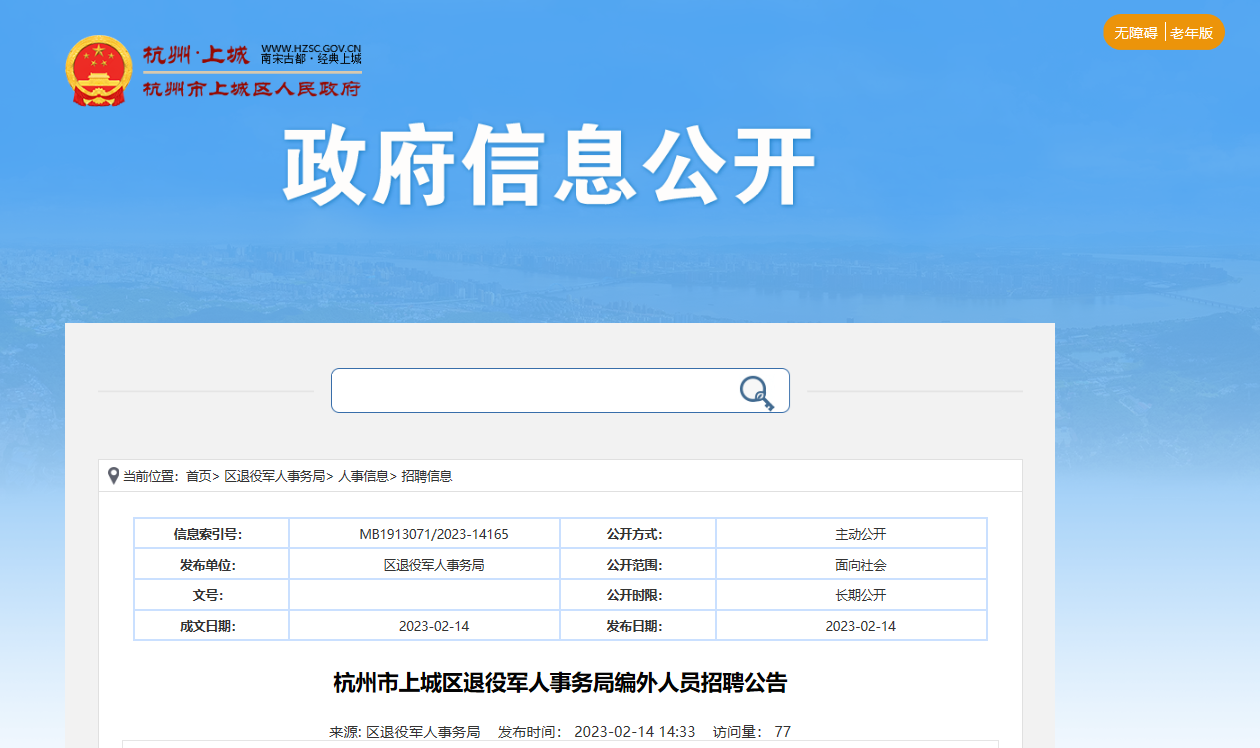The height and width of the screenshot is (748, 1260).
Task: Click the 编外人员招聘公告 article title
Action: 560,684
